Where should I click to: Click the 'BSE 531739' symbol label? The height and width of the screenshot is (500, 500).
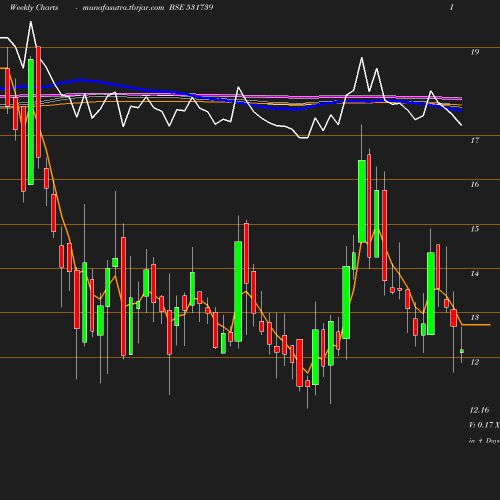tap(191, 7)
